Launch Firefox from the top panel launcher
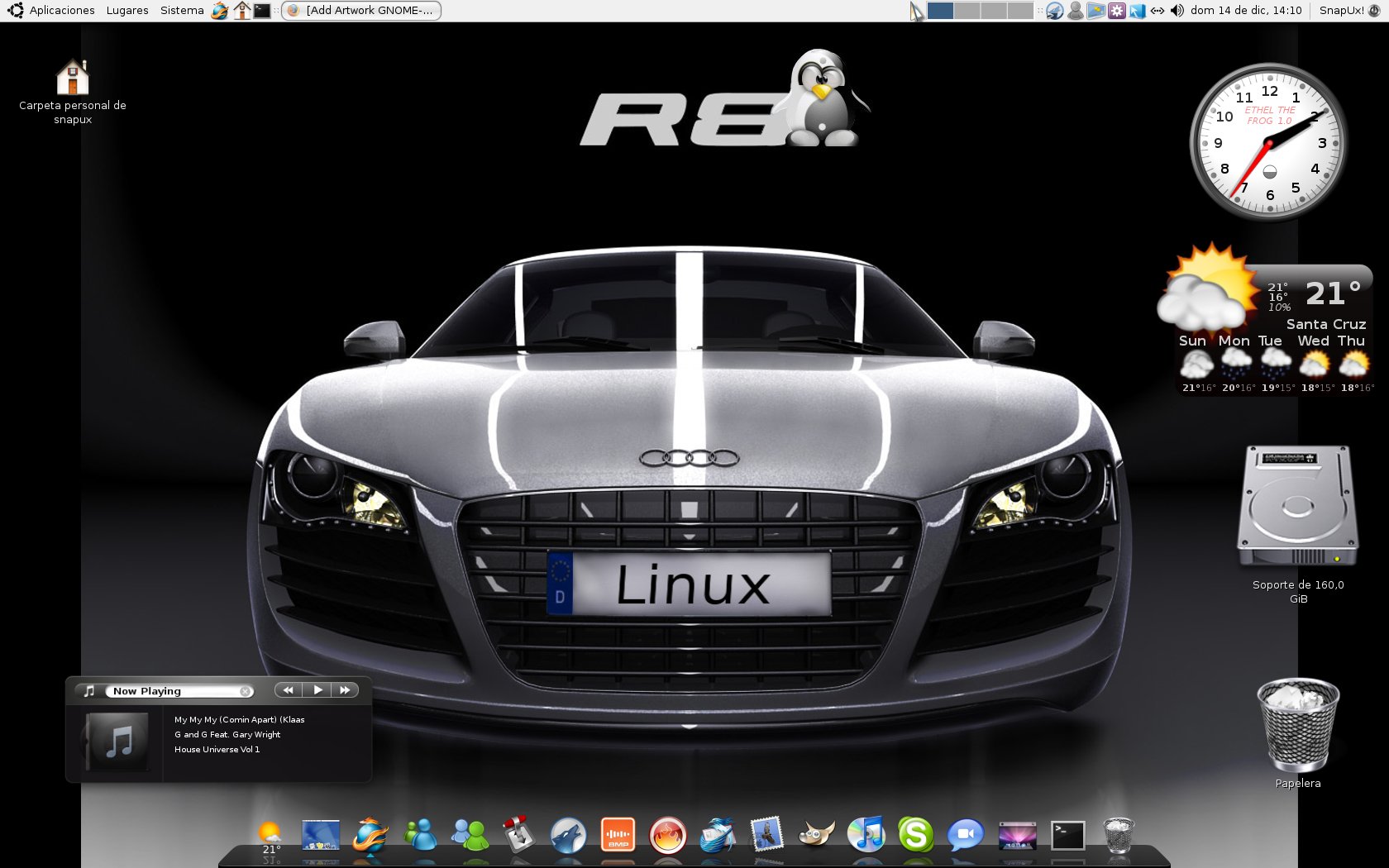 (220, 11)
